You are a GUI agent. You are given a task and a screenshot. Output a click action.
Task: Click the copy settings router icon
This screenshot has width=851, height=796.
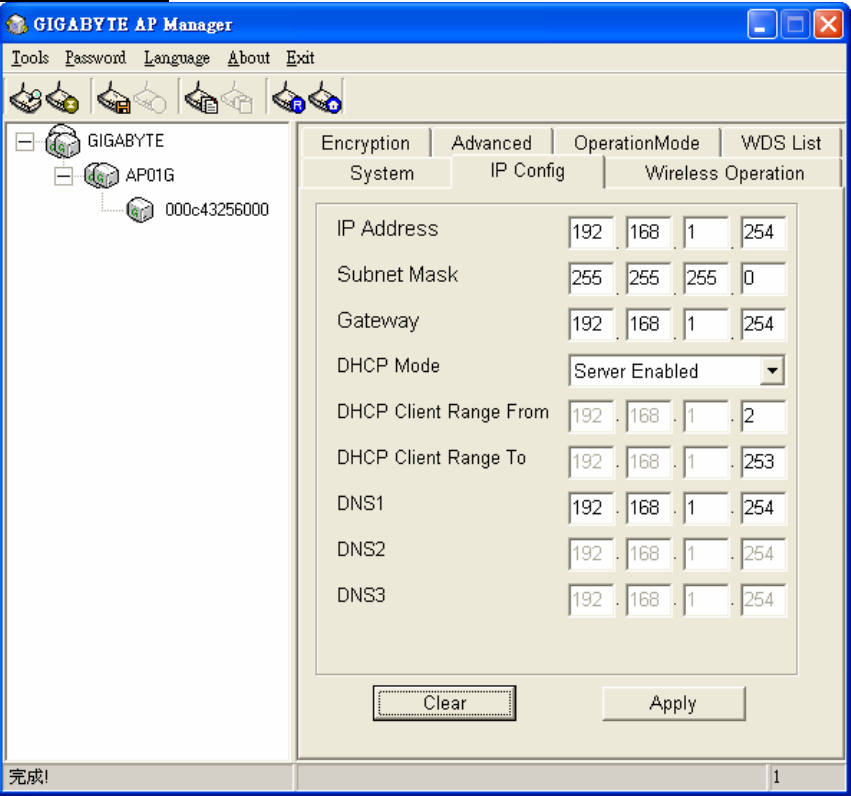[201, 98]
